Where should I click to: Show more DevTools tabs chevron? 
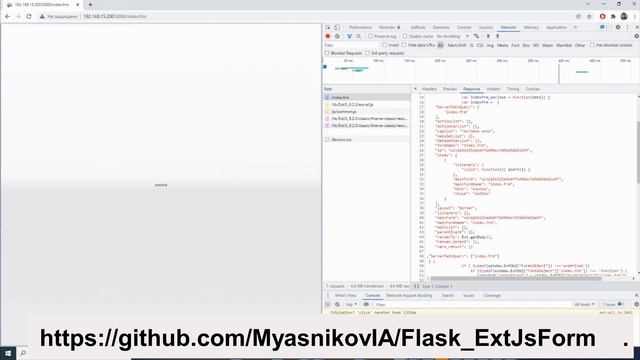click(576, 27)
